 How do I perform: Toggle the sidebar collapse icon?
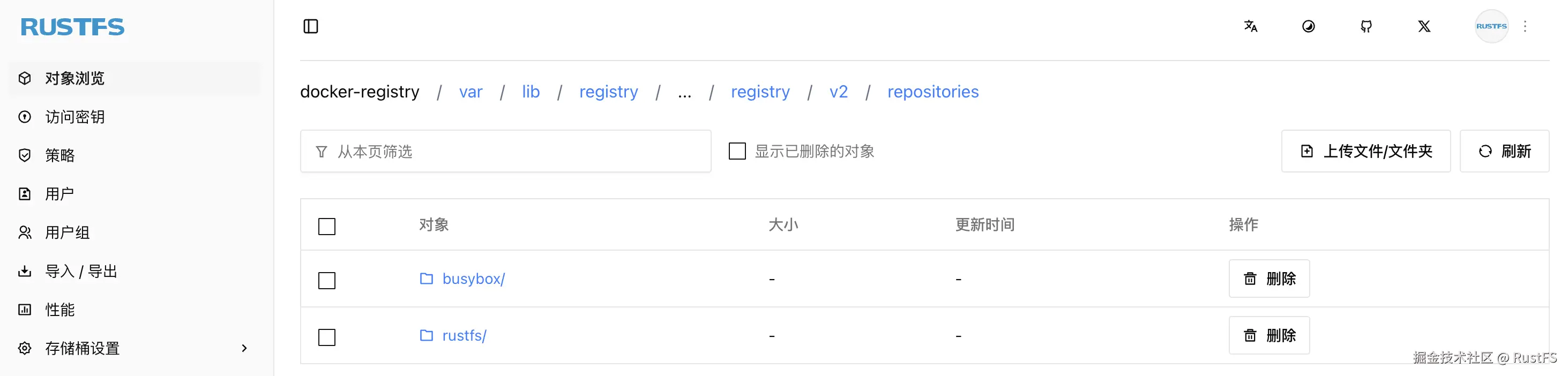[x=310, y=26]
